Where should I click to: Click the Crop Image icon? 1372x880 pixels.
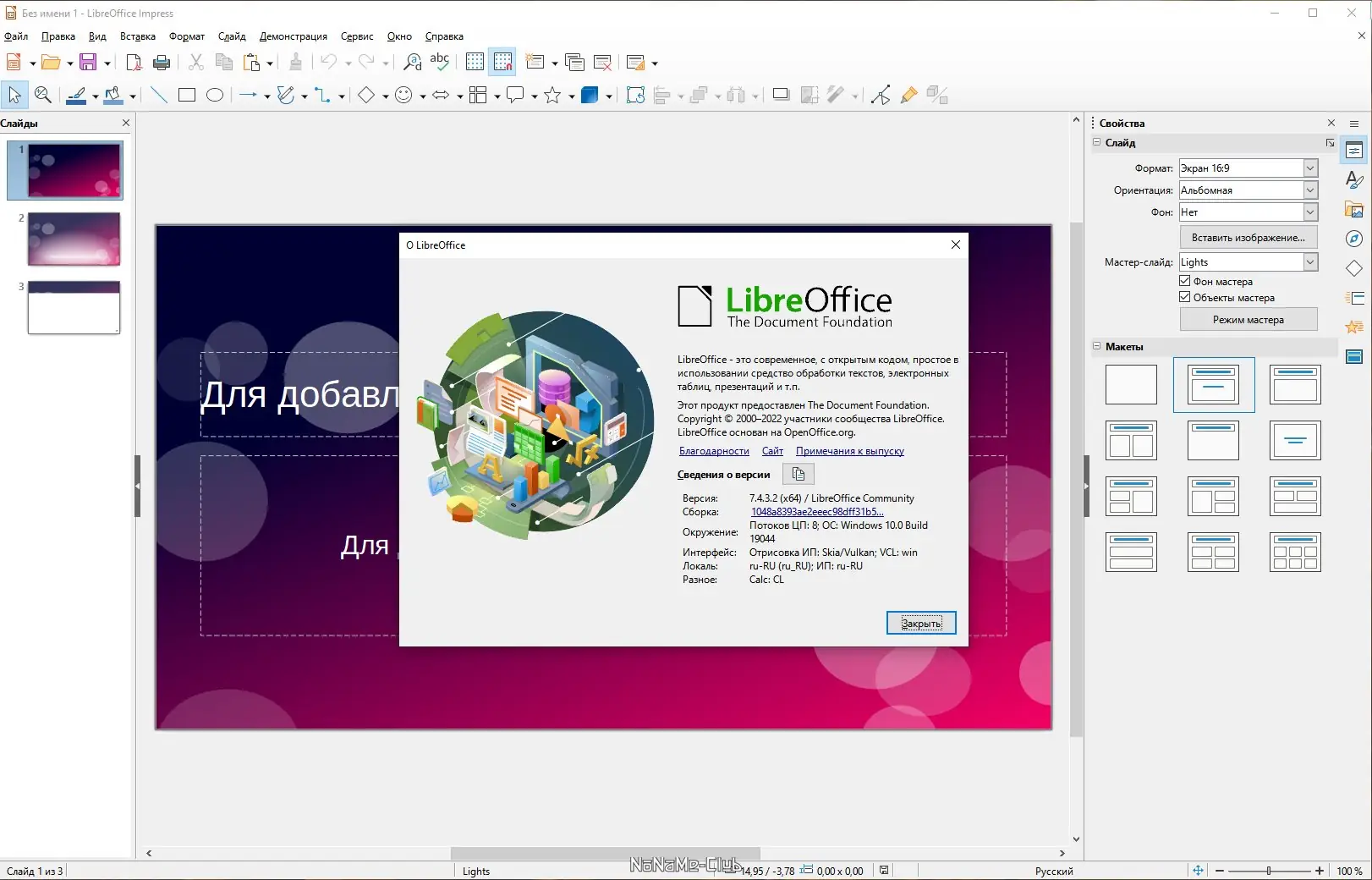pyautogui.click(x=809, y=96)
